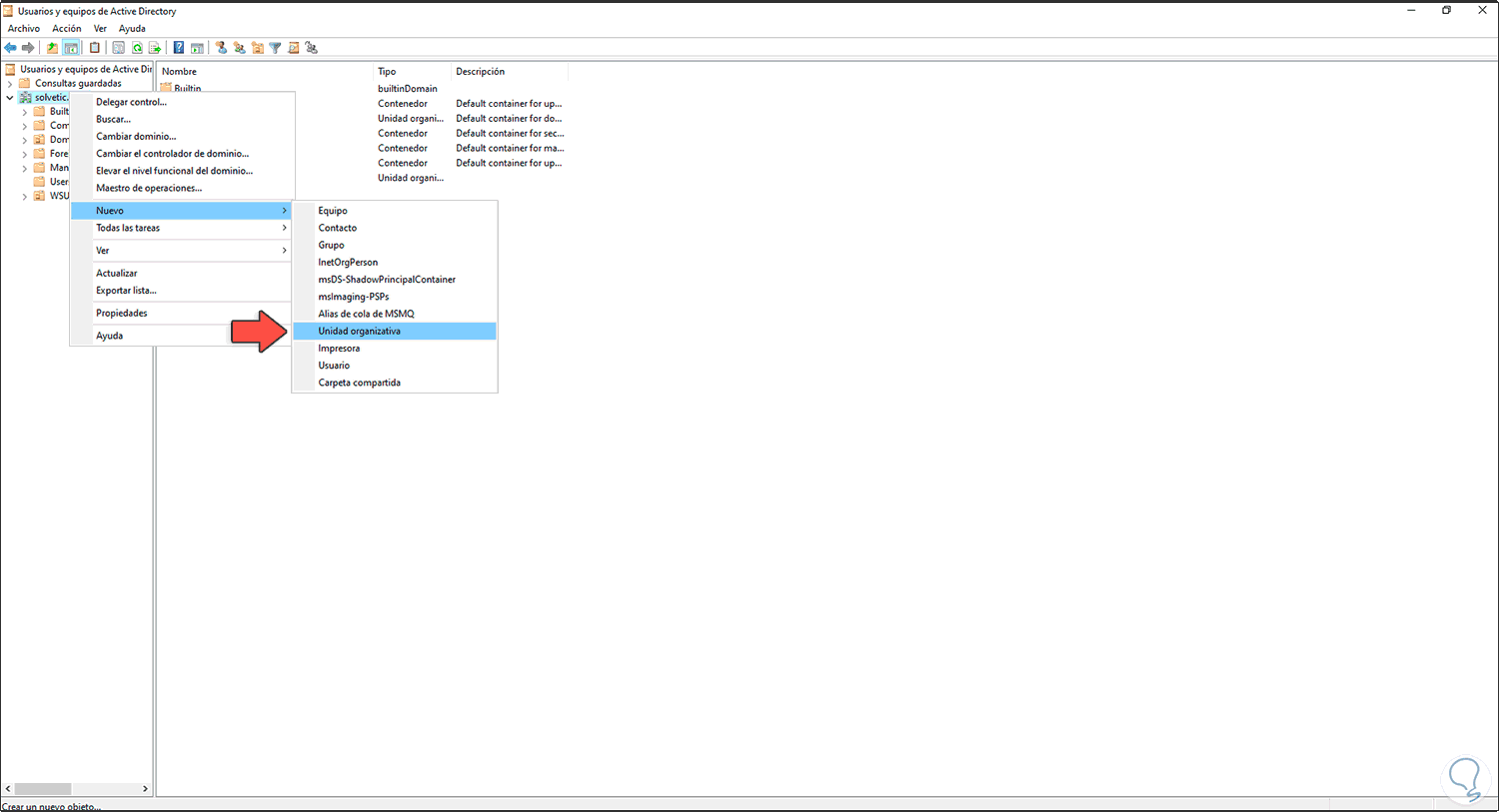This screenshot has width=1499, height=812.
Task: Select Equipo in the Nuevo submenu
Action: 395,211
